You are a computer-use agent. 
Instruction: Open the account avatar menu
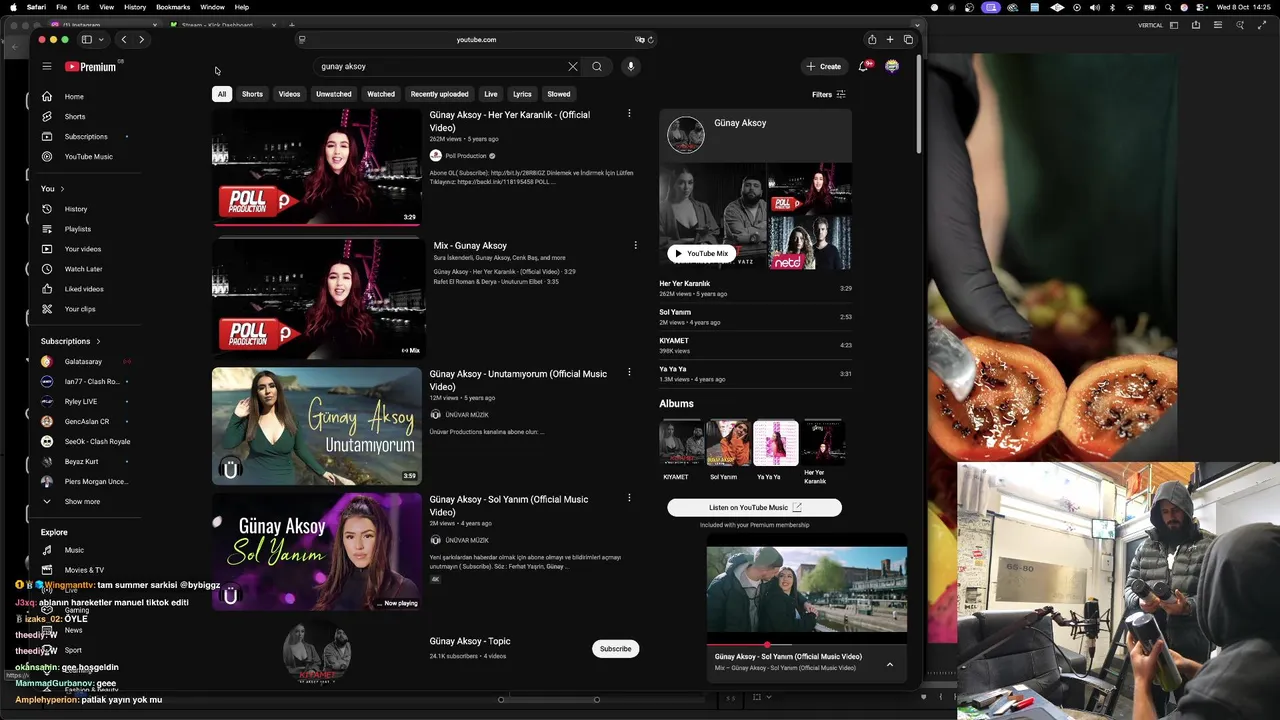(892, 66)
